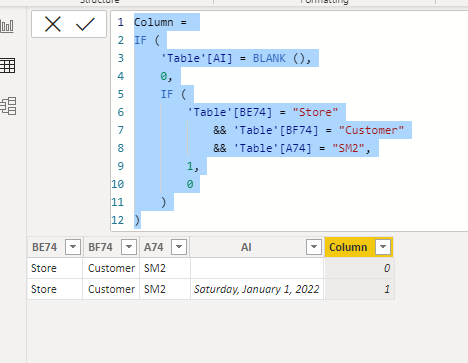Click 'Table'[AI] = BLANK () in formula

click(236, 58)
